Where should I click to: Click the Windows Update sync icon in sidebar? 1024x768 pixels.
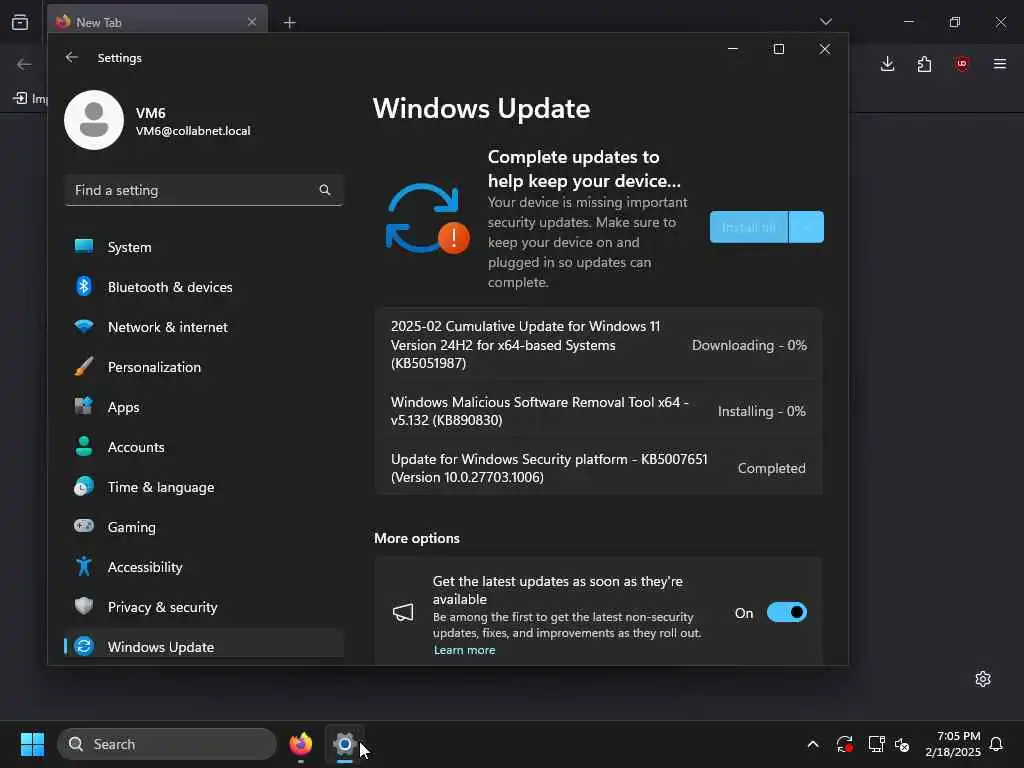tap(84, 646)
